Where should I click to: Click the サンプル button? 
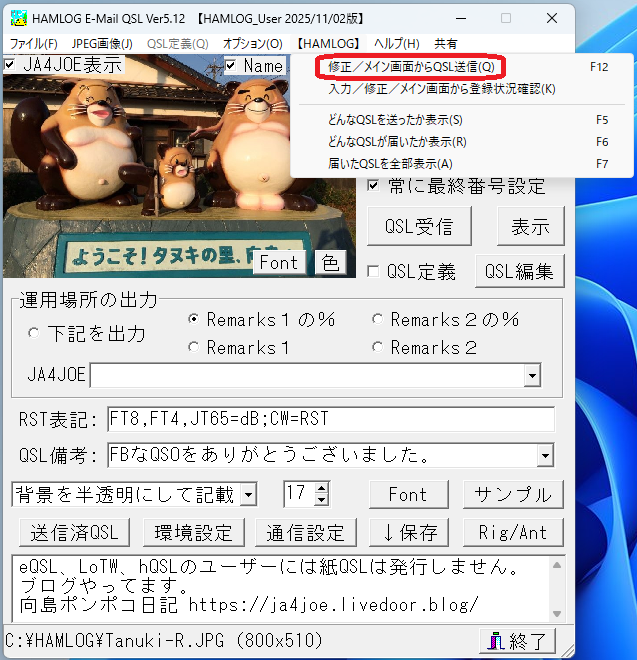click(x=513, y=494)
